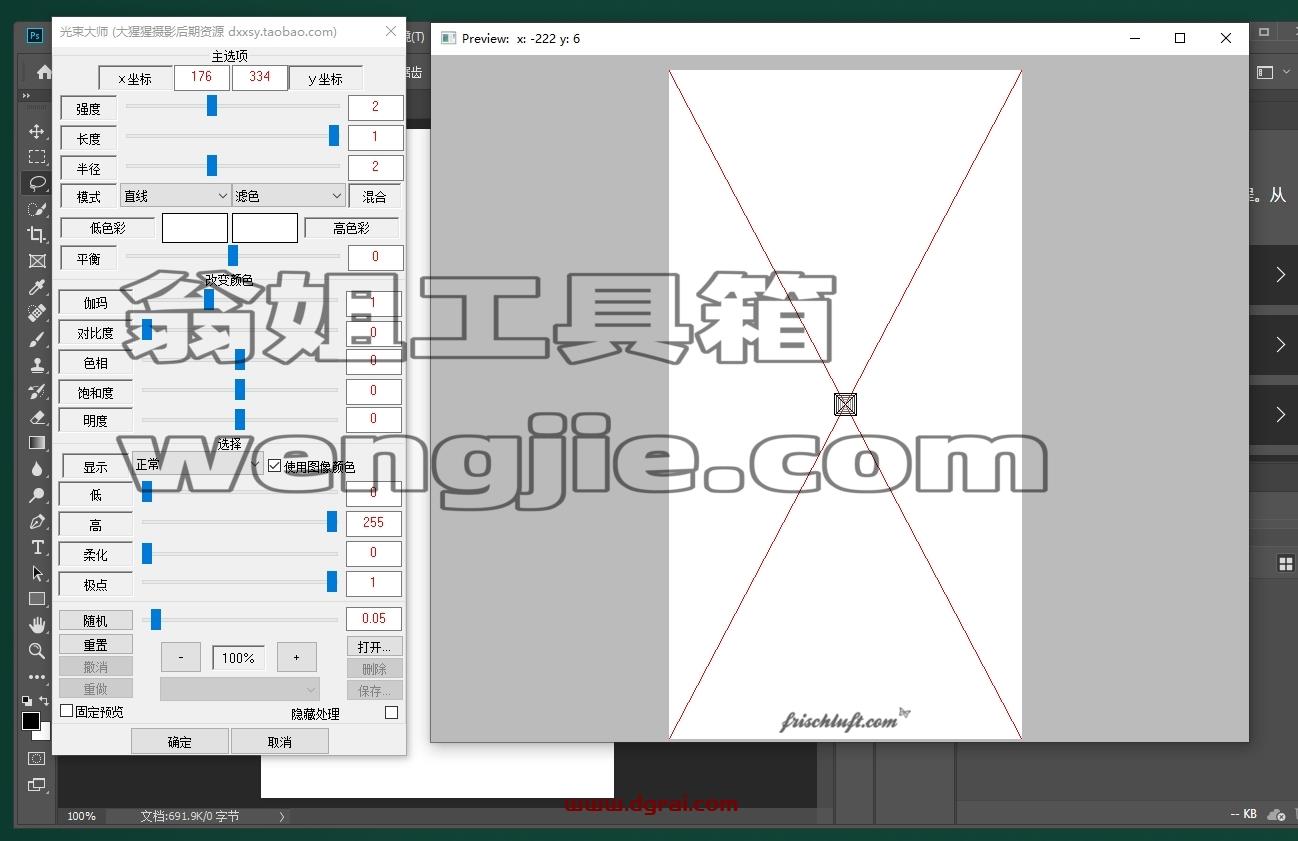Select the Hand tool
The width and height of the screenshot is (1298, 841).
coord(37,625)
